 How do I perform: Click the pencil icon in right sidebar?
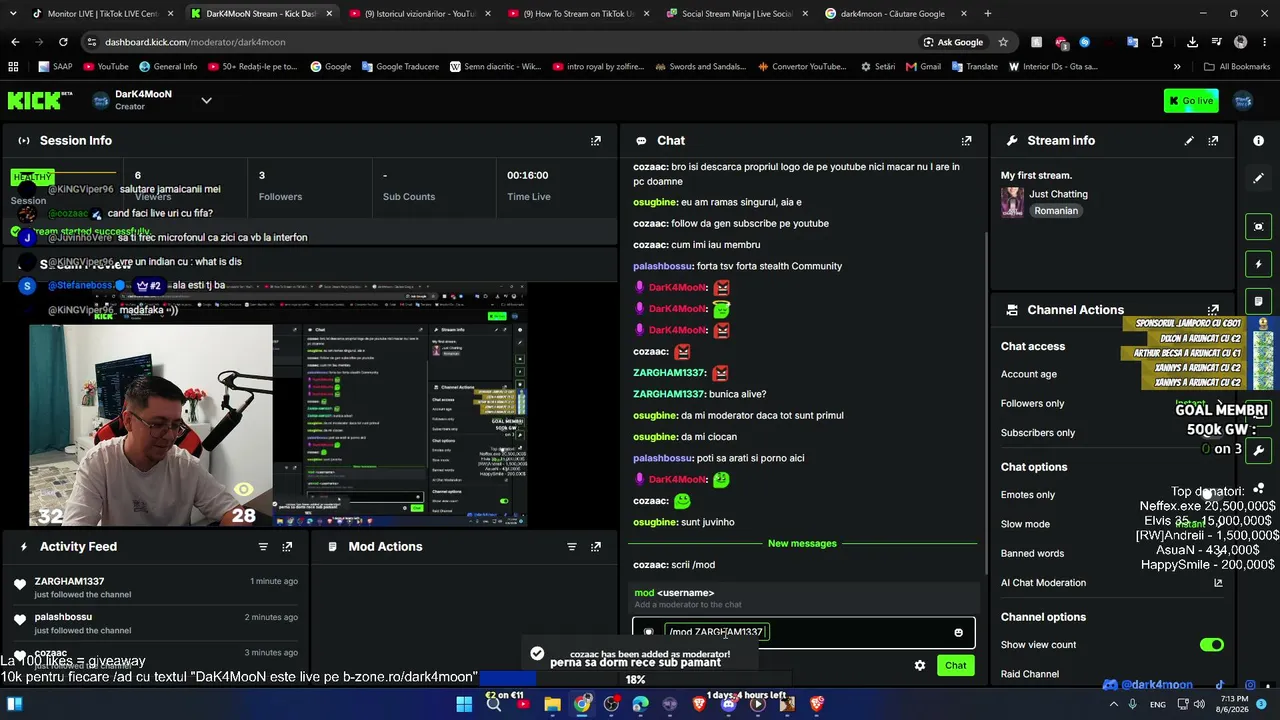coord(1259,178)
